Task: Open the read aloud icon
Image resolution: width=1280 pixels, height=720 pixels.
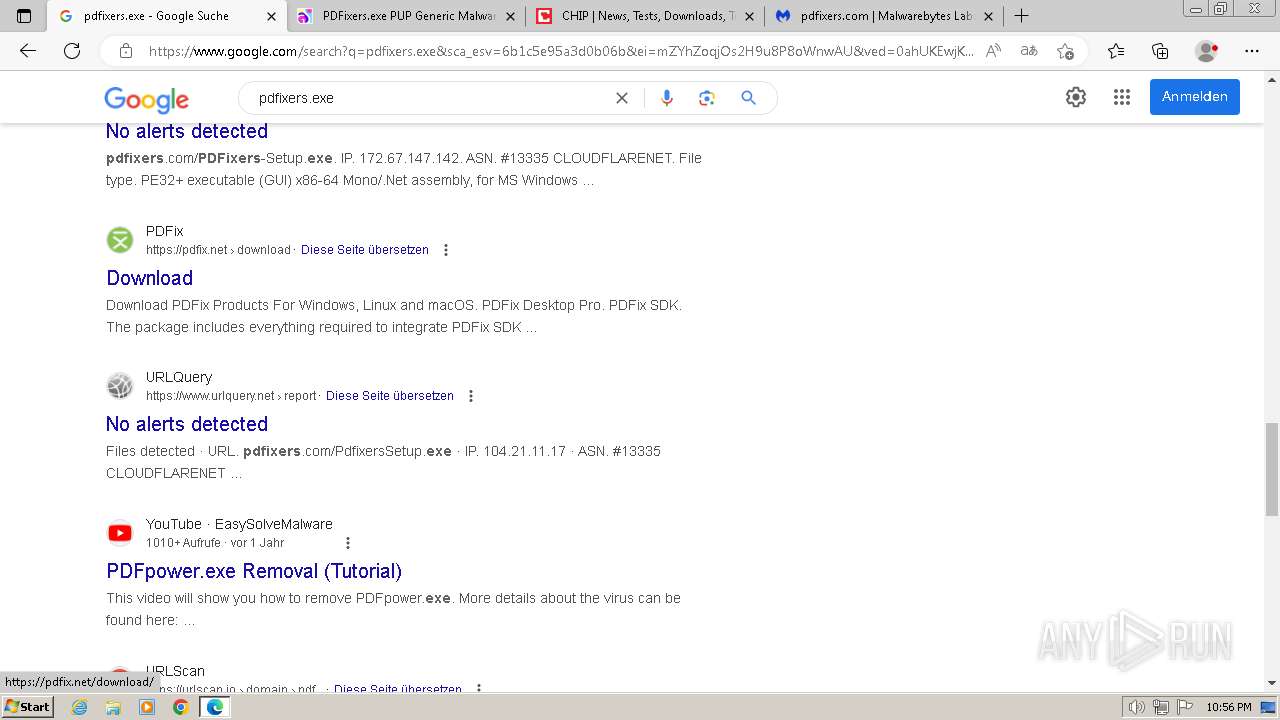Action: pyautogui.click(x=993, y=51)
